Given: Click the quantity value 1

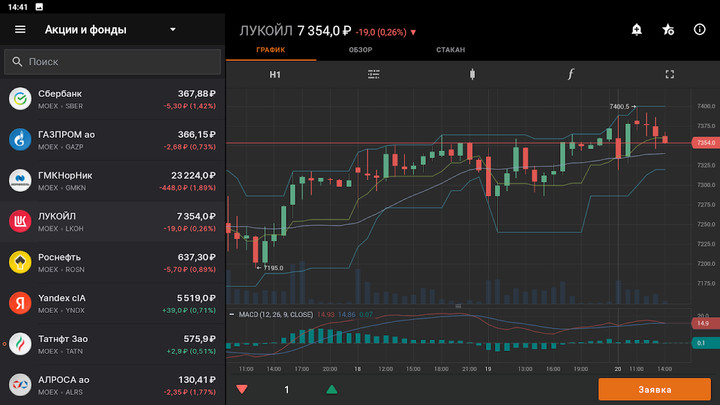Looking at the screenshot, I should (x=287, y=390).
